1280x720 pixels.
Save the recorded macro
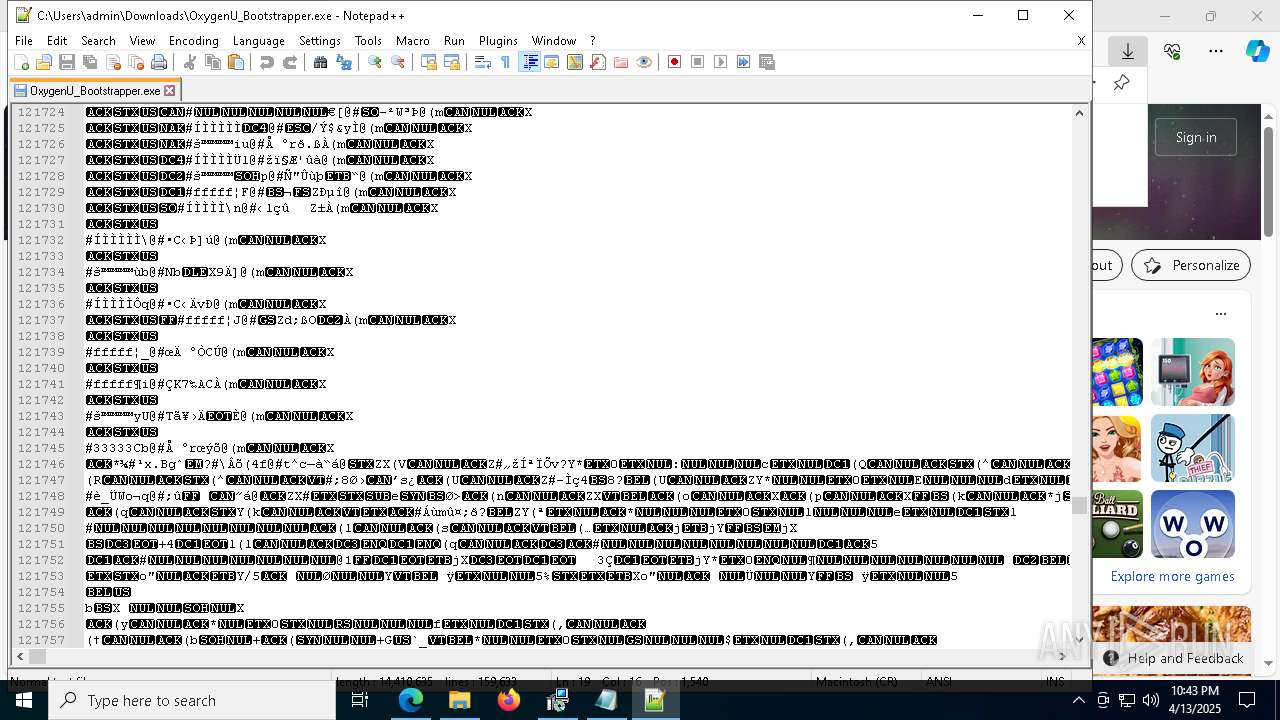[x=767, y=62]
